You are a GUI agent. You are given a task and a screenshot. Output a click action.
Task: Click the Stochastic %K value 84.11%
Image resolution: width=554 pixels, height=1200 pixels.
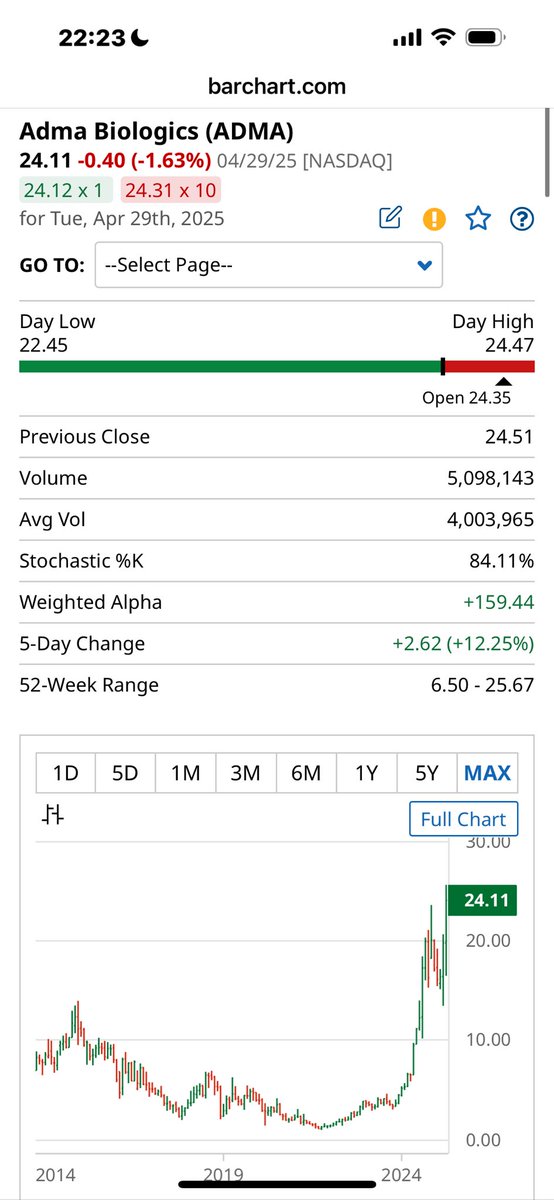(501, 561)
